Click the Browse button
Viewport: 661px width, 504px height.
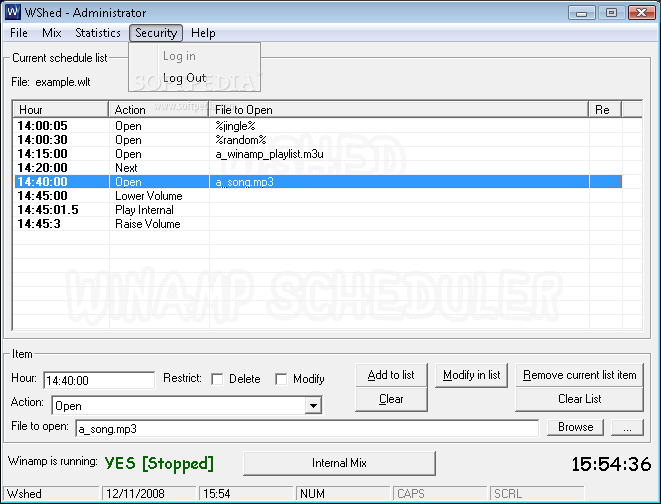click(x=575, y=427)
